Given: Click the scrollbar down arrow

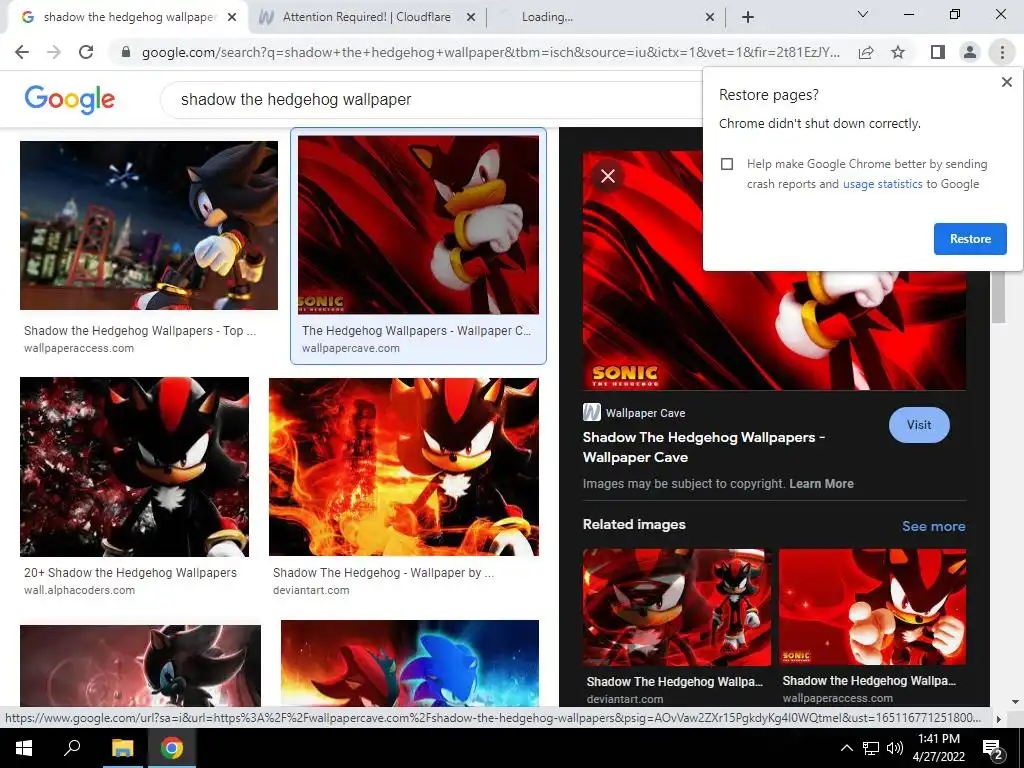Looking at the screenshot, I should [x=1015, y=702].
